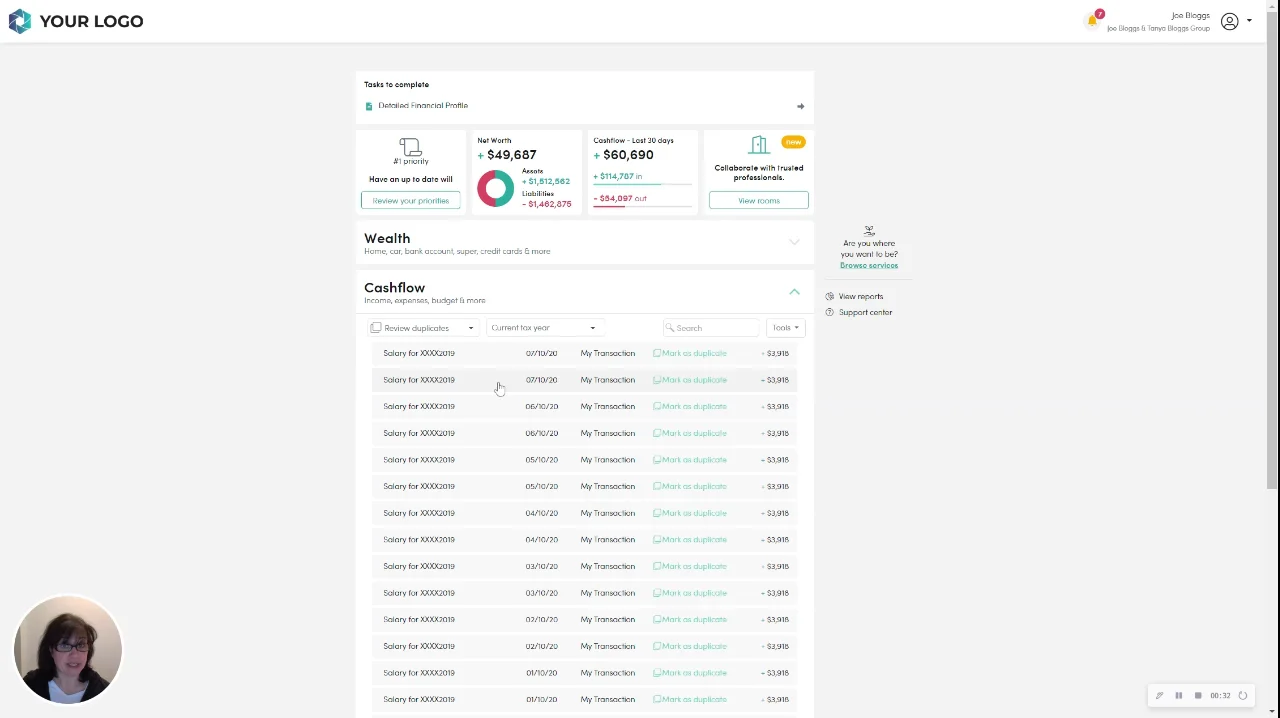The height and width of the screenshot is (718, 1280).
Task: Mark upper 07/10/20 salary row as duplicate
Action: point(690,353)
